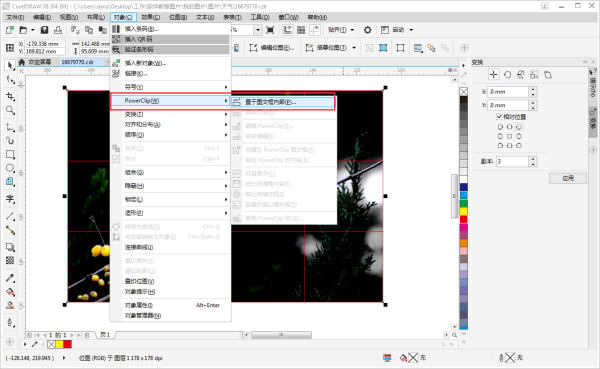The height and width of the screenshot is (369, 600).
Task: Choose 对象提示 entry in the menu
Action: click(x=171, y=292)
